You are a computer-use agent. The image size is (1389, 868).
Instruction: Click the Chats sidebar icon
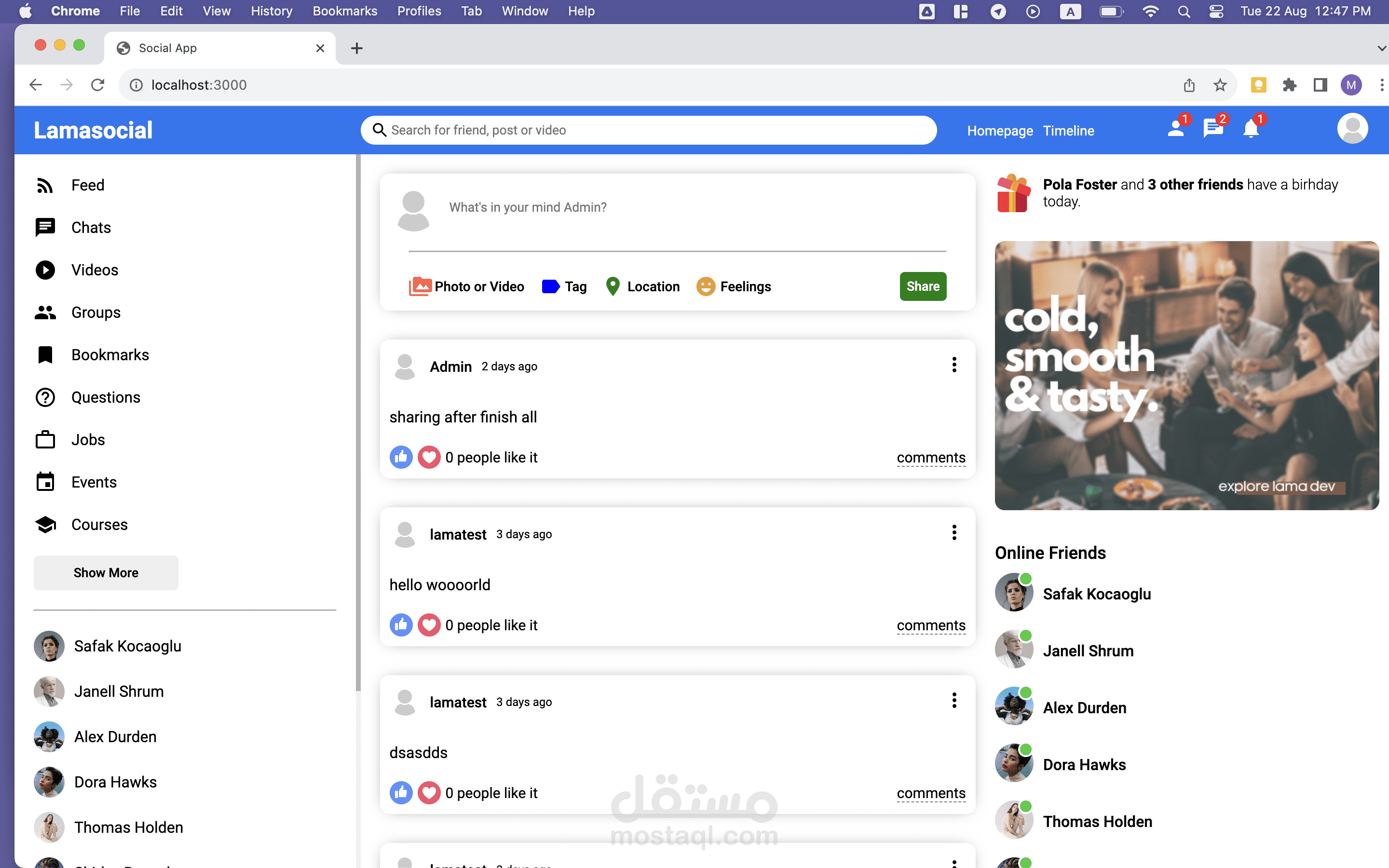45,228
